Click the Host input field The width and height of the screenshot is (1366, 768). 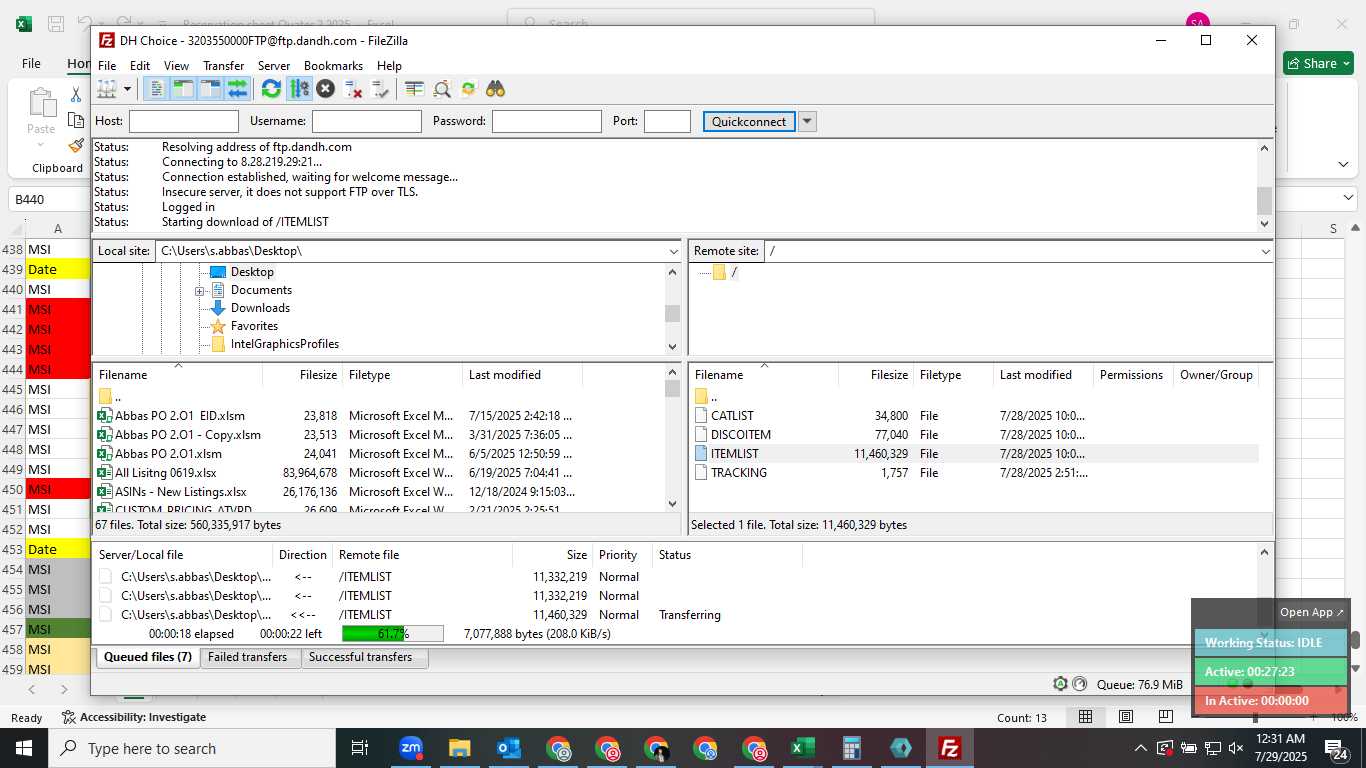pos(184,121)
